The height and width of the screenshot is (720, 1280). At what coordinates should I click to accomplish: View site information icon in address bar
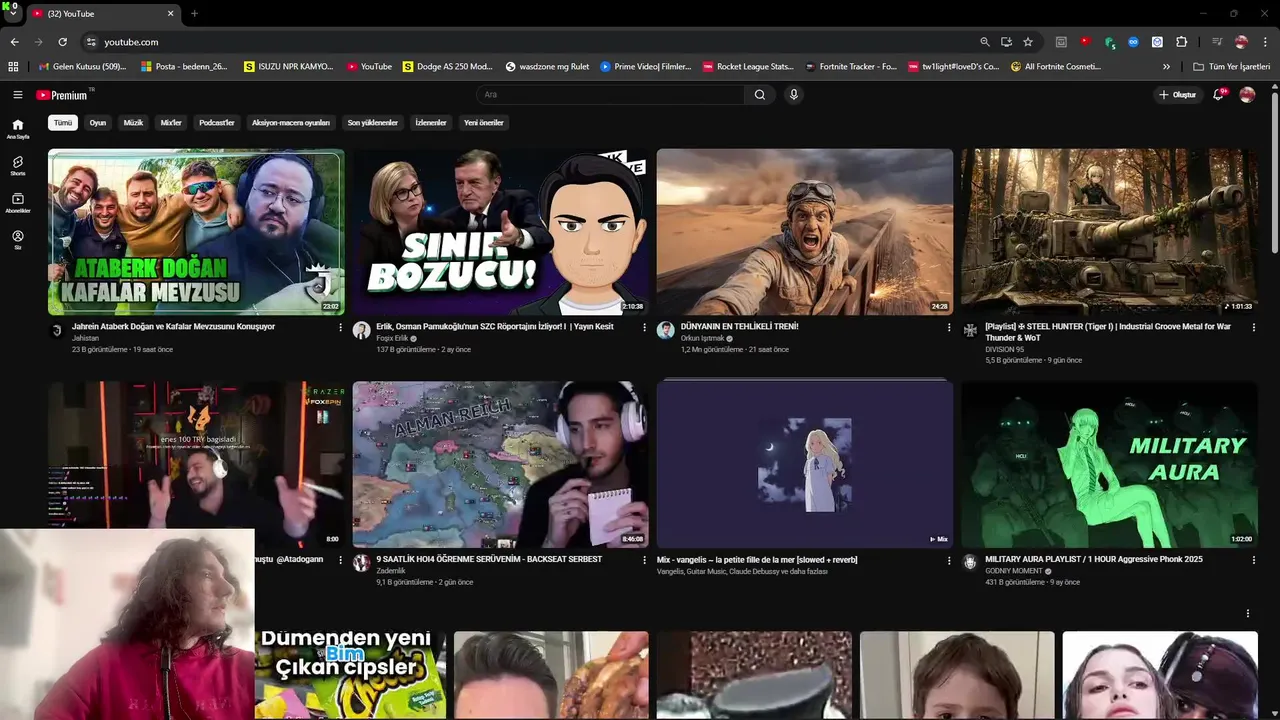click(91, 42)
